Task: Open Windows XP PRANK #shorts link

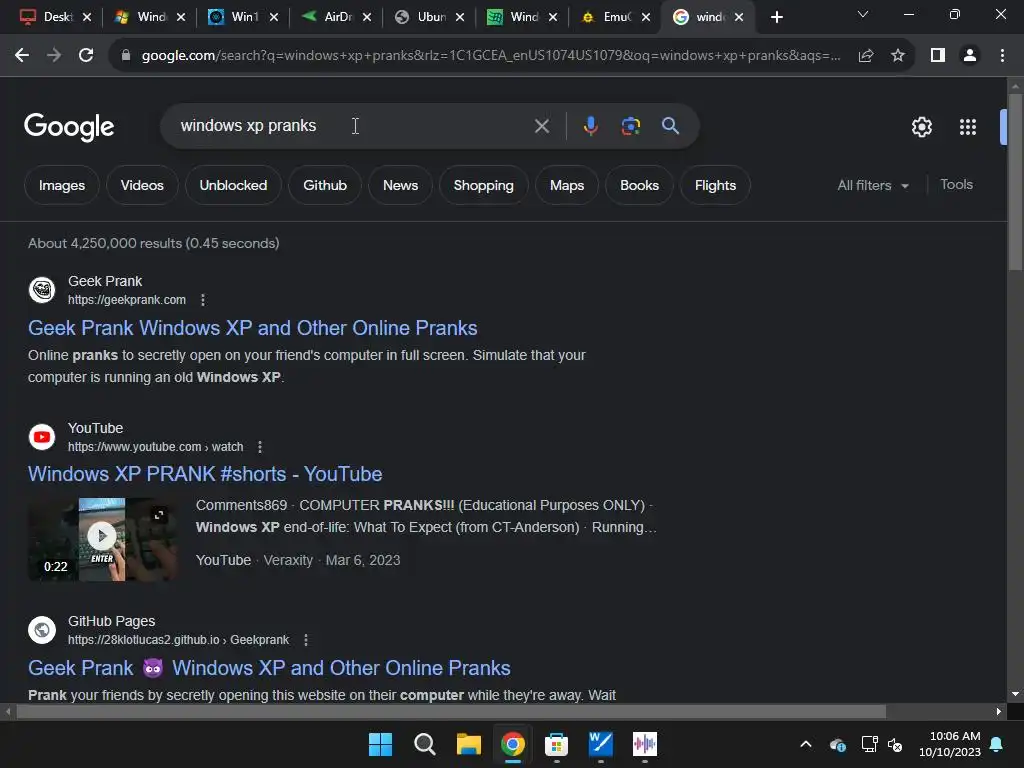Action: tap(205, 474)
